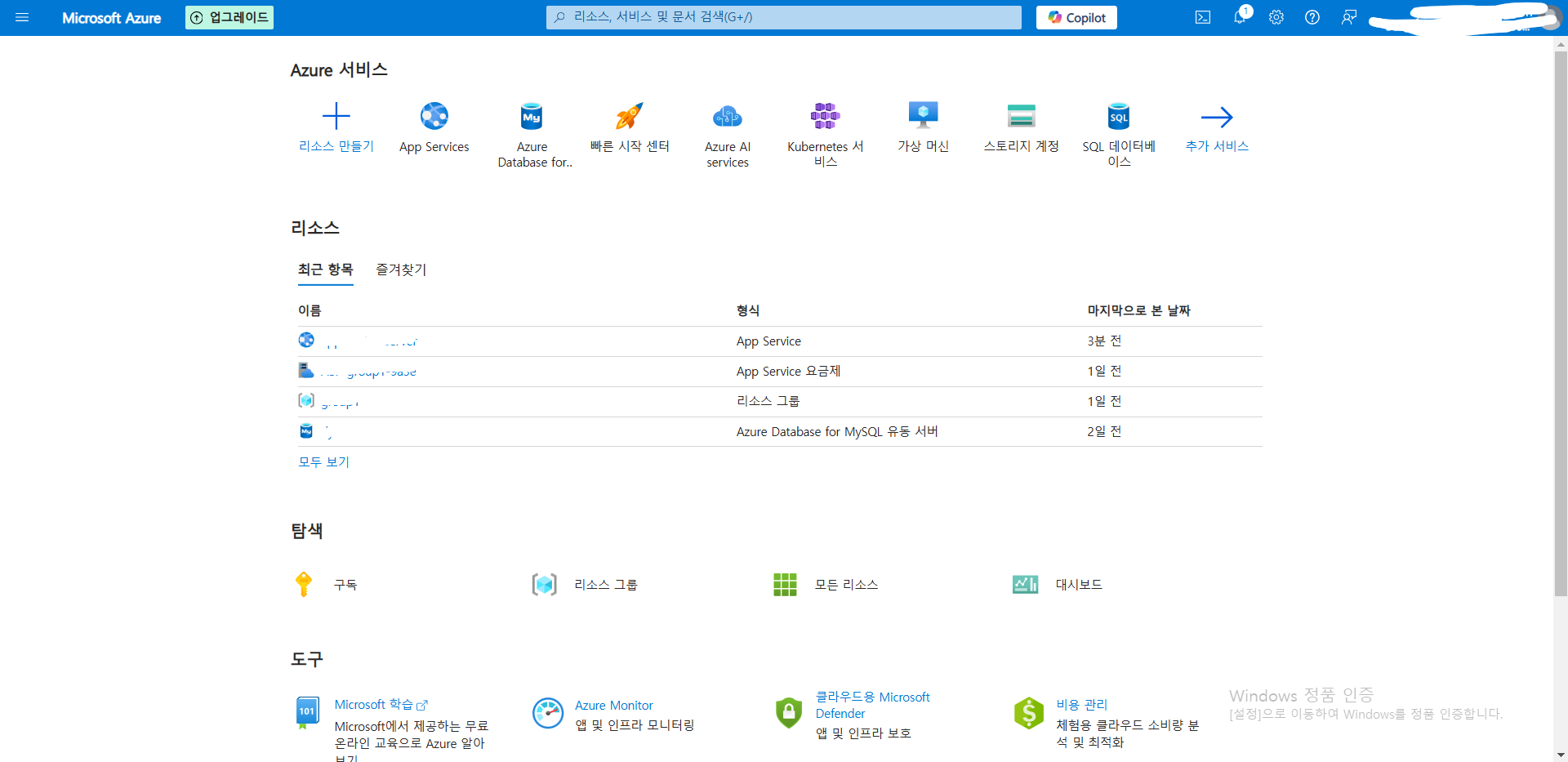This screenshot has width=1568, height=762.
Task: Open 리소스 그룹 in 탐색 section
Action: pos(605,585)
